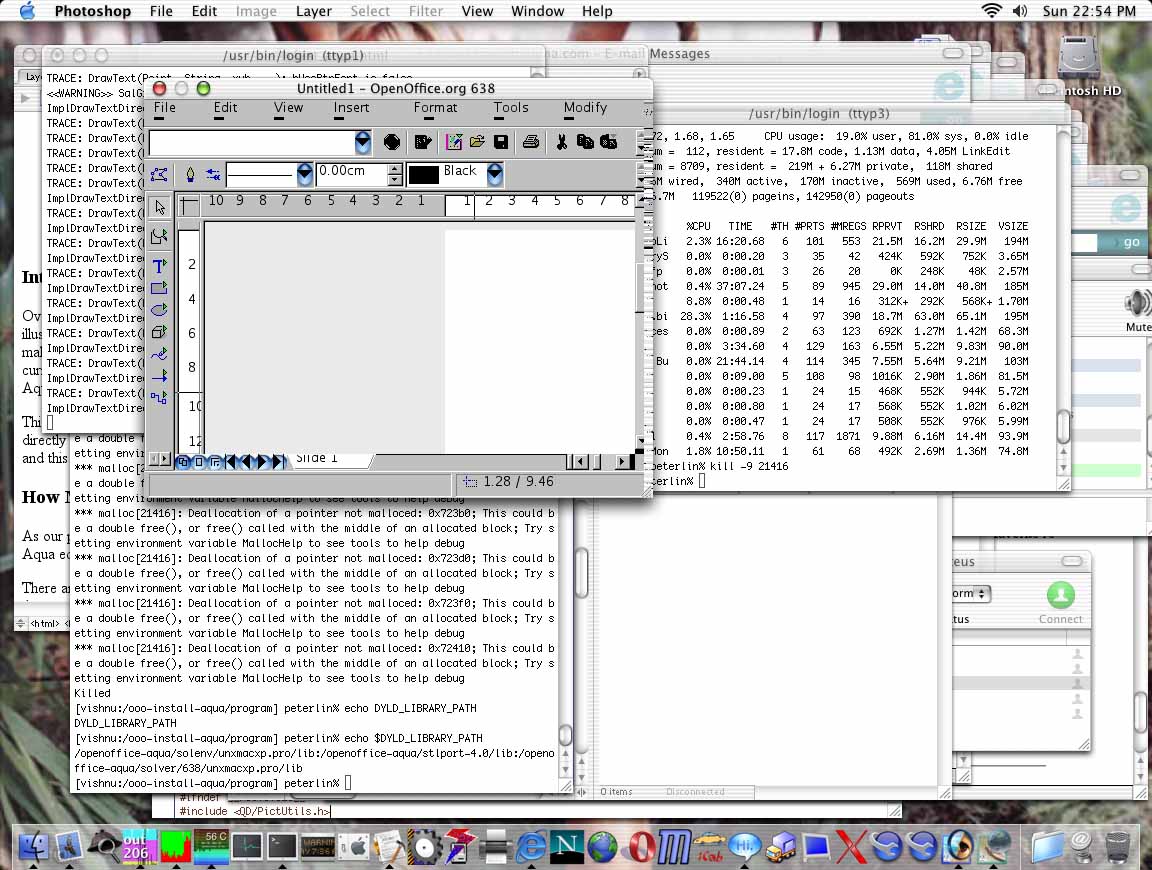Open the Trash in the Dock
Viewport: 1152px width, 870px height.
click(1118, 846)
